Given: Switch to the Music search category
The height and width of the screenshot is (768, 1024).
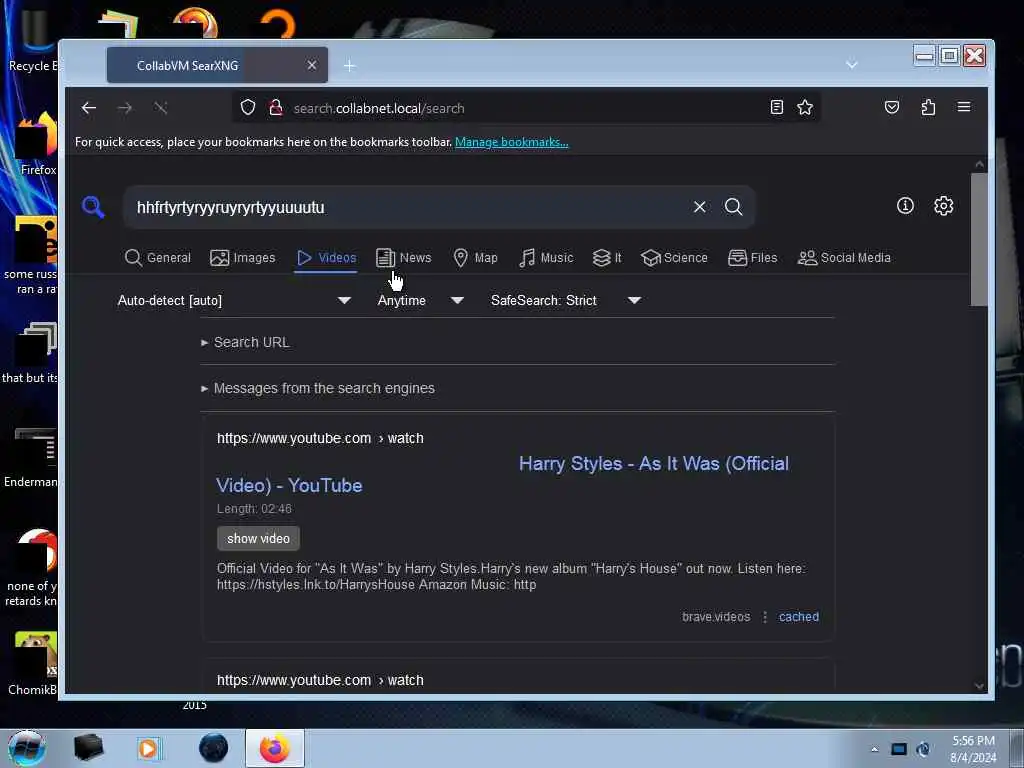Looking at the screenshot, I should 546,257.
